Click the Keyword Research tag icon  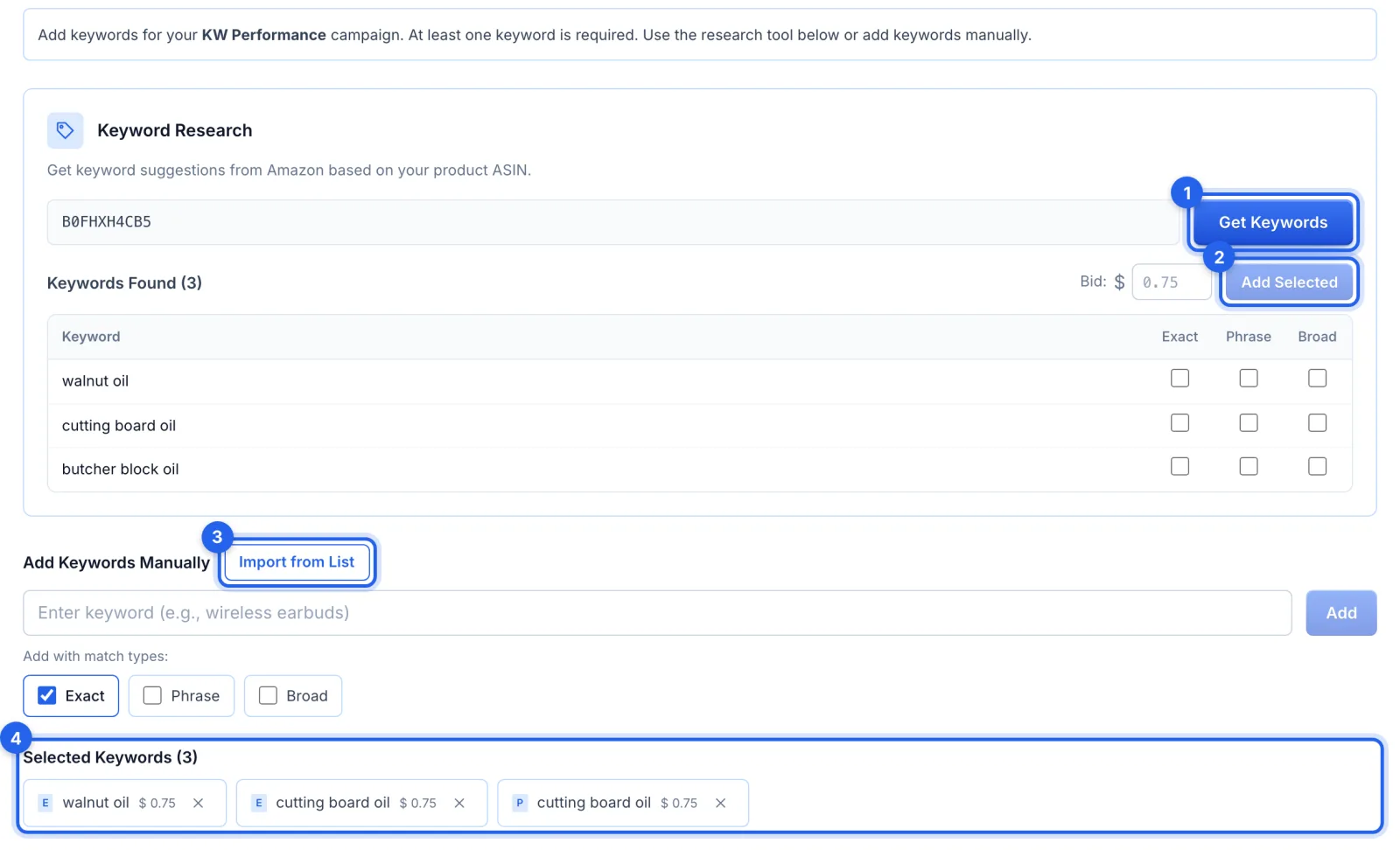[x=65, y=130]
